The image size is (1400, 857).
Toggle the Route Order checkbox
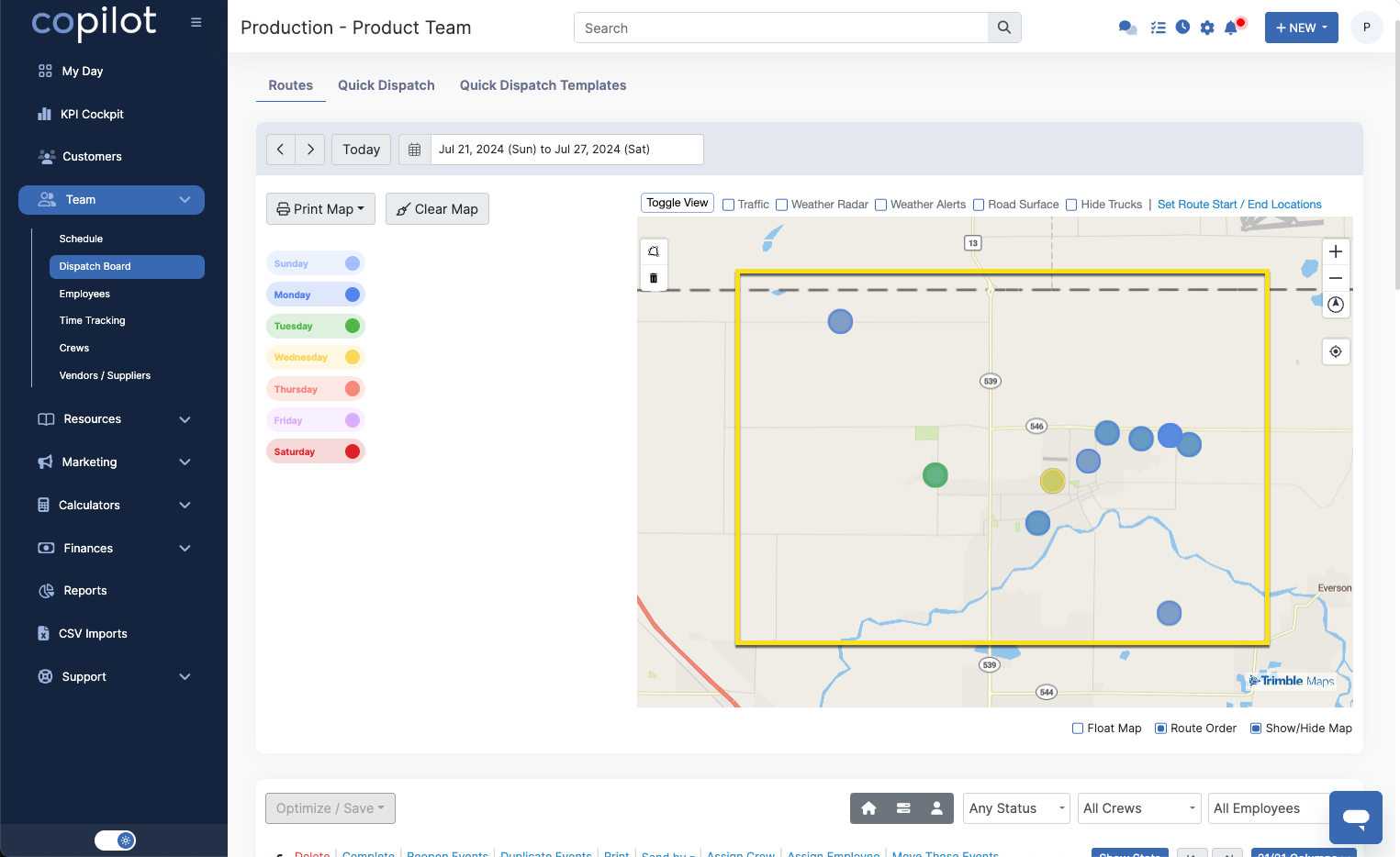coord(1160,729)
